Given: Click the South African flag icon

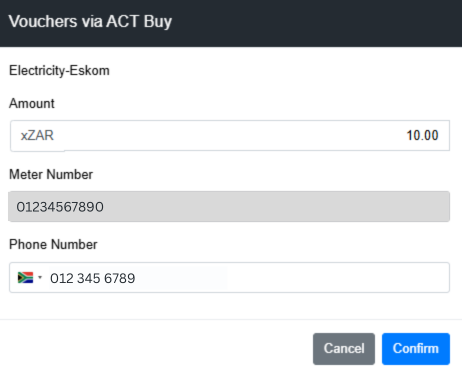Looking at the screenshot, I should 25,277.
